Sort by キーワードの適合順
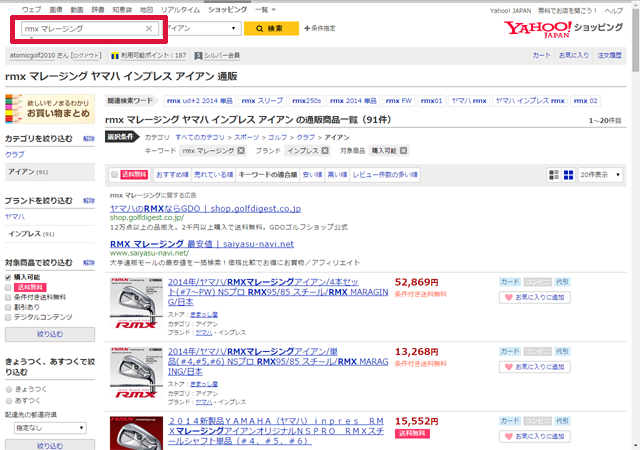Viewport: 640px width, 450px height. (x=268, y=175)
